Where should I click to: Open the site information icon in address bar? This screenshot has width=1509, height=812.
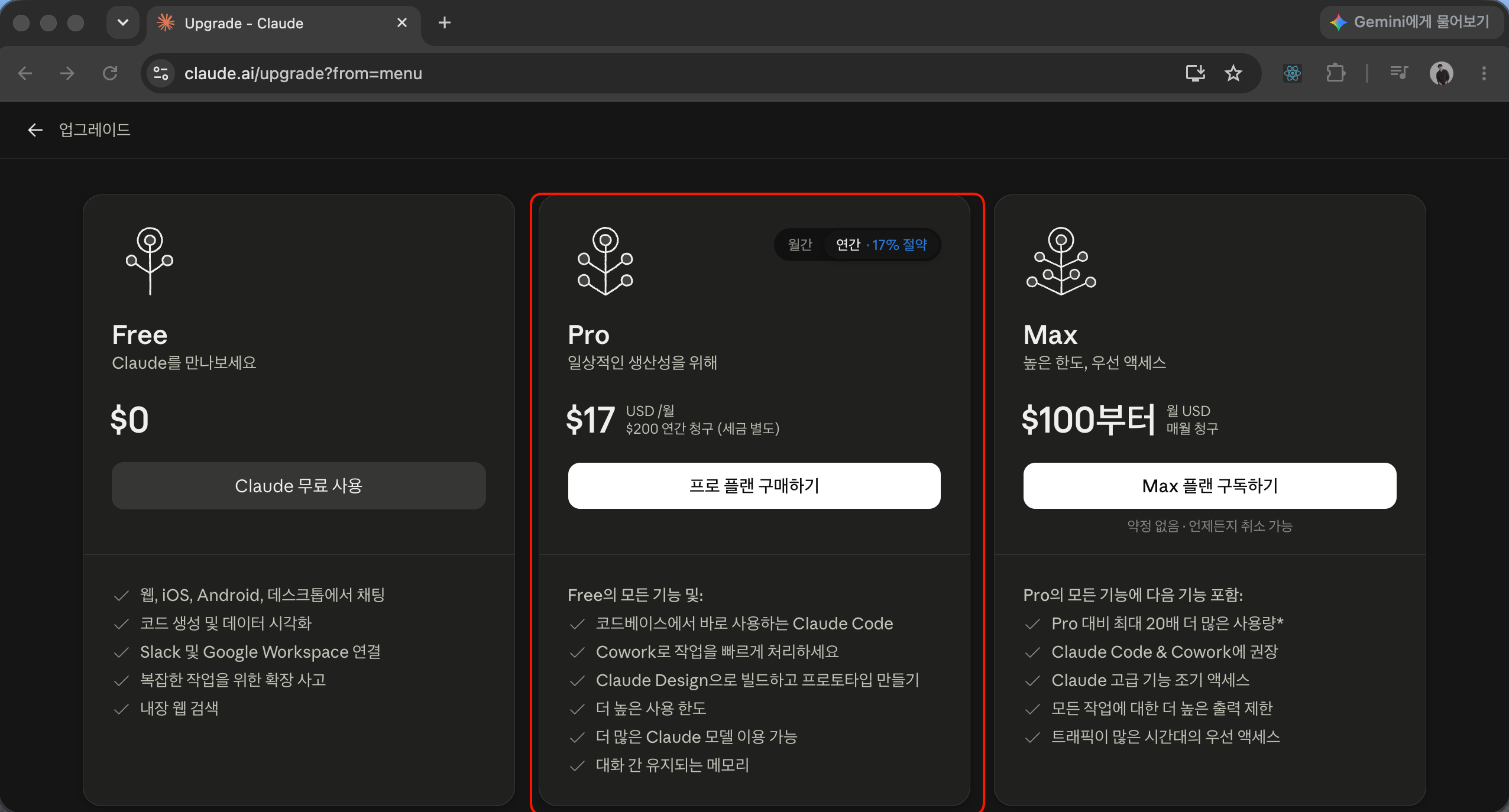point(161,73)
